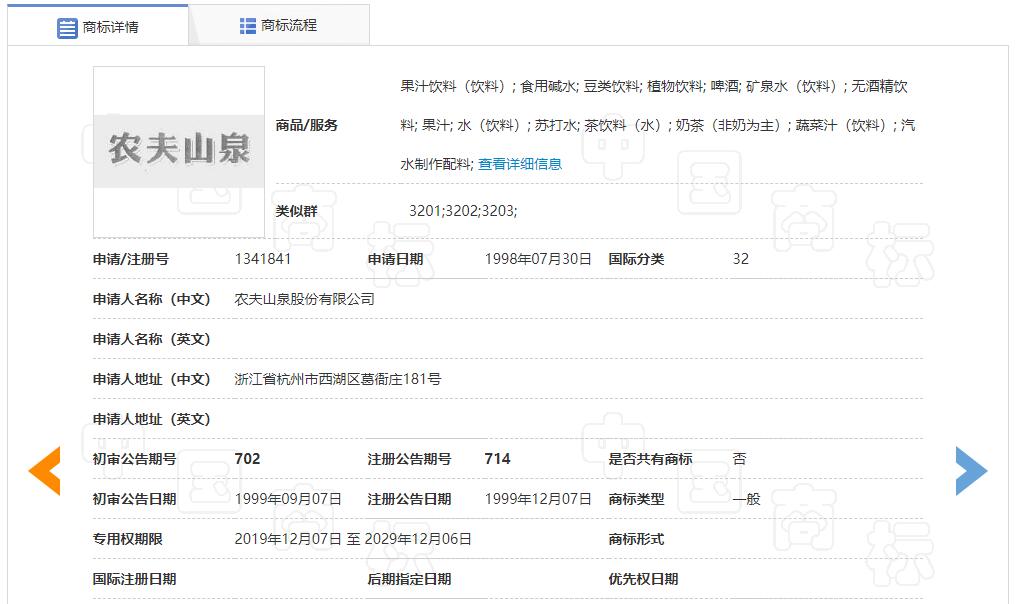Select the exclusive right period date range

click(x=353, y=539)
